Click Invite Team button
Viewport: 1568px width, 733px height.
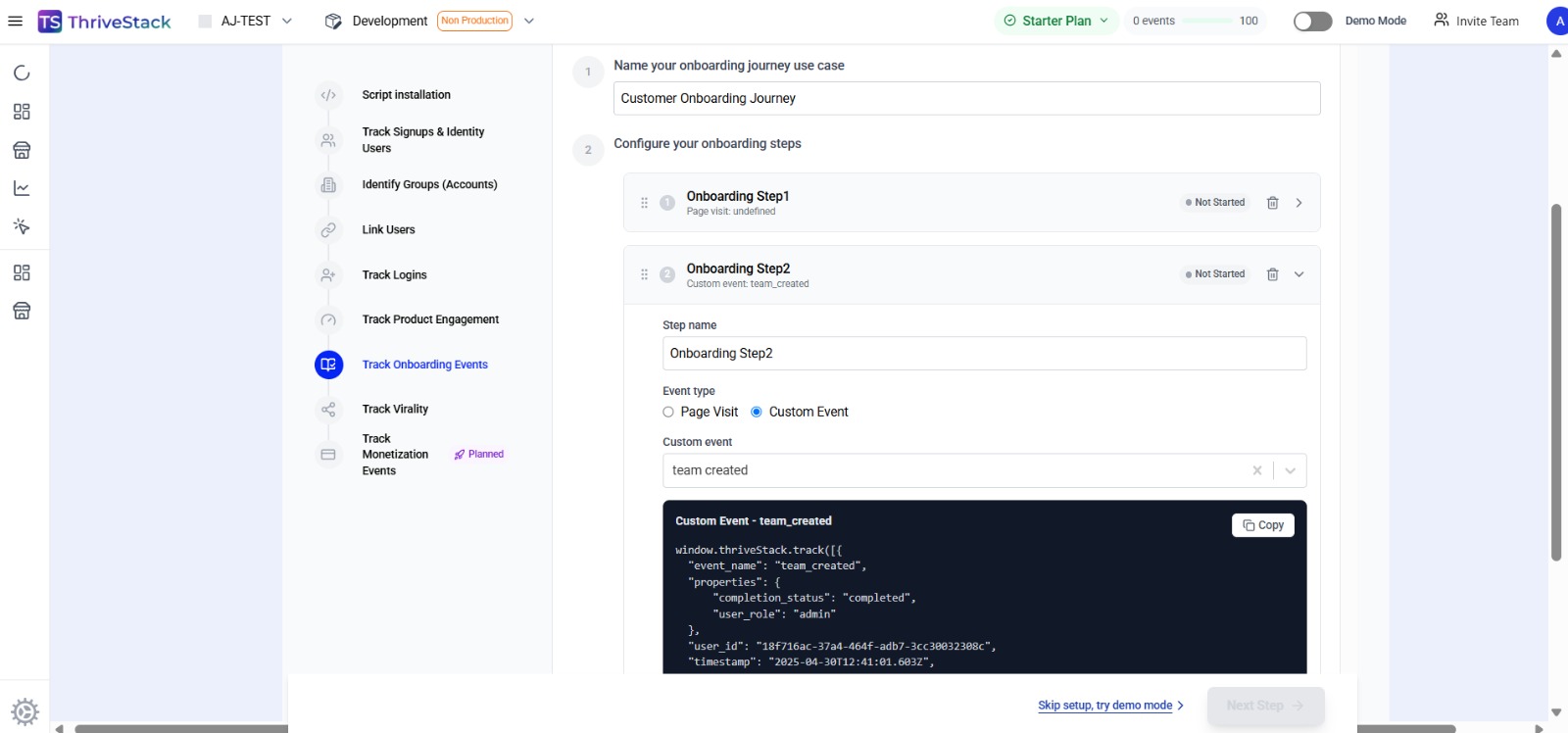click(1476, 21)
